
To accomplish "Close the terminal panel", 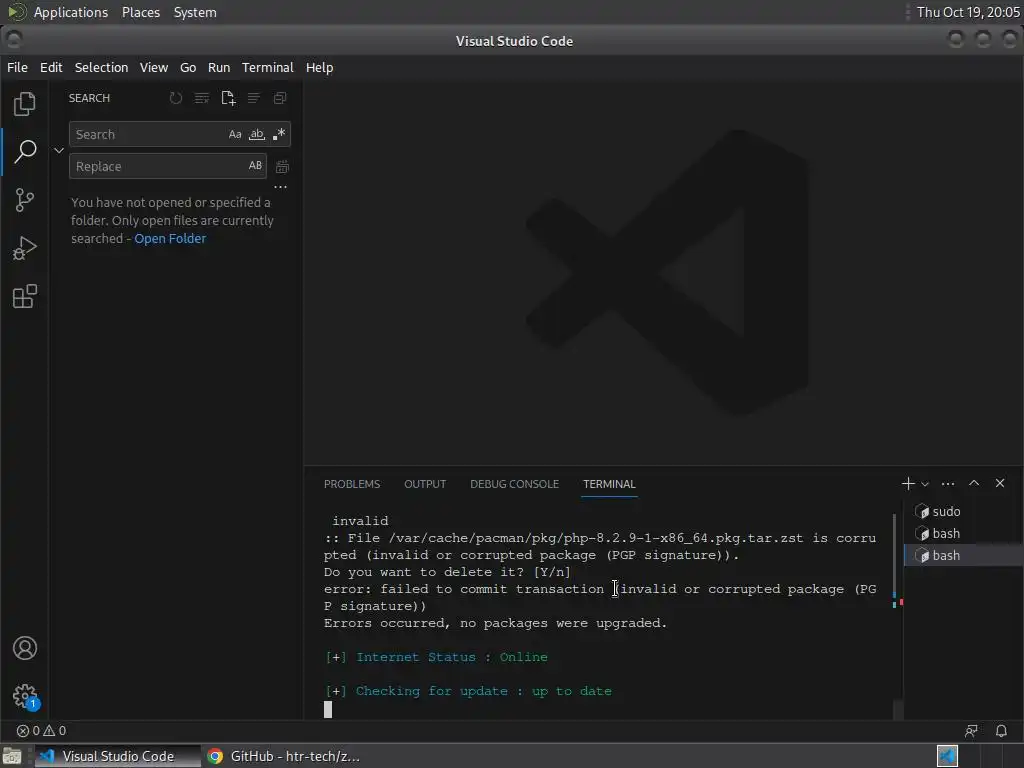I will tap(1000, 483).
